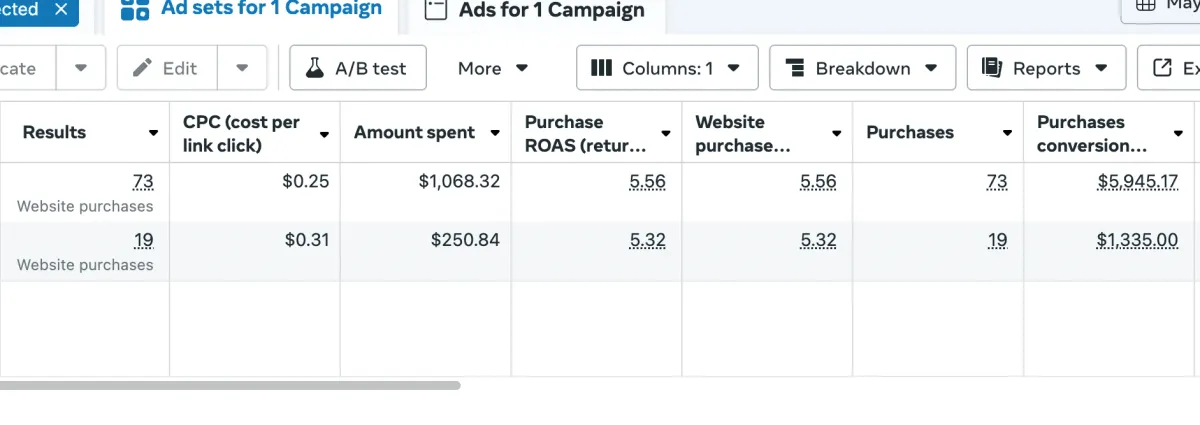Viewport: 1200px width, 425px height.
Task: Open the Purchases column header menu
Action: 1007,133
